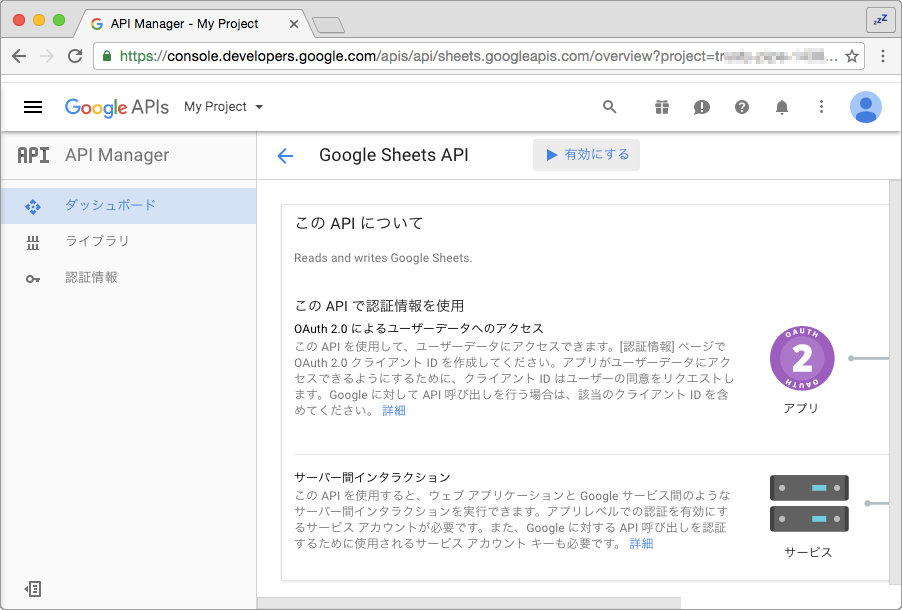Open the Chrome three-dot menu

882,56
